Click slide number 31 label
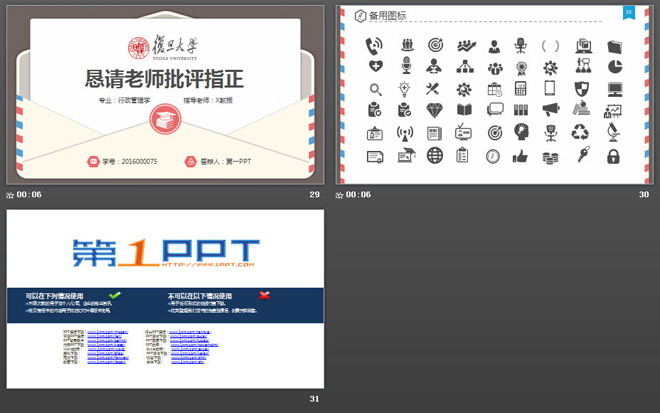 (314, 399)
